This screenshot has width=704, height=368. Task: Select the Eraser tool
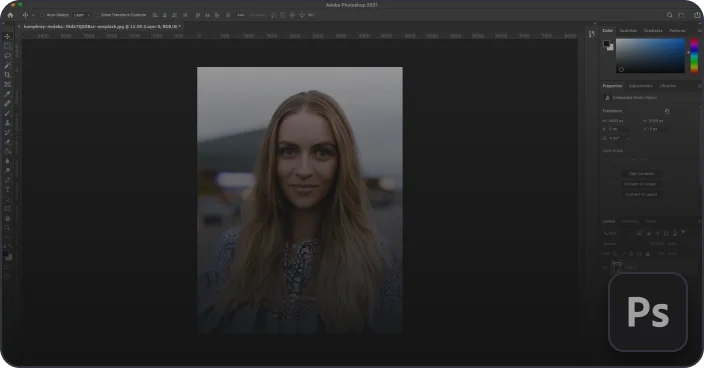coord(7,142)
